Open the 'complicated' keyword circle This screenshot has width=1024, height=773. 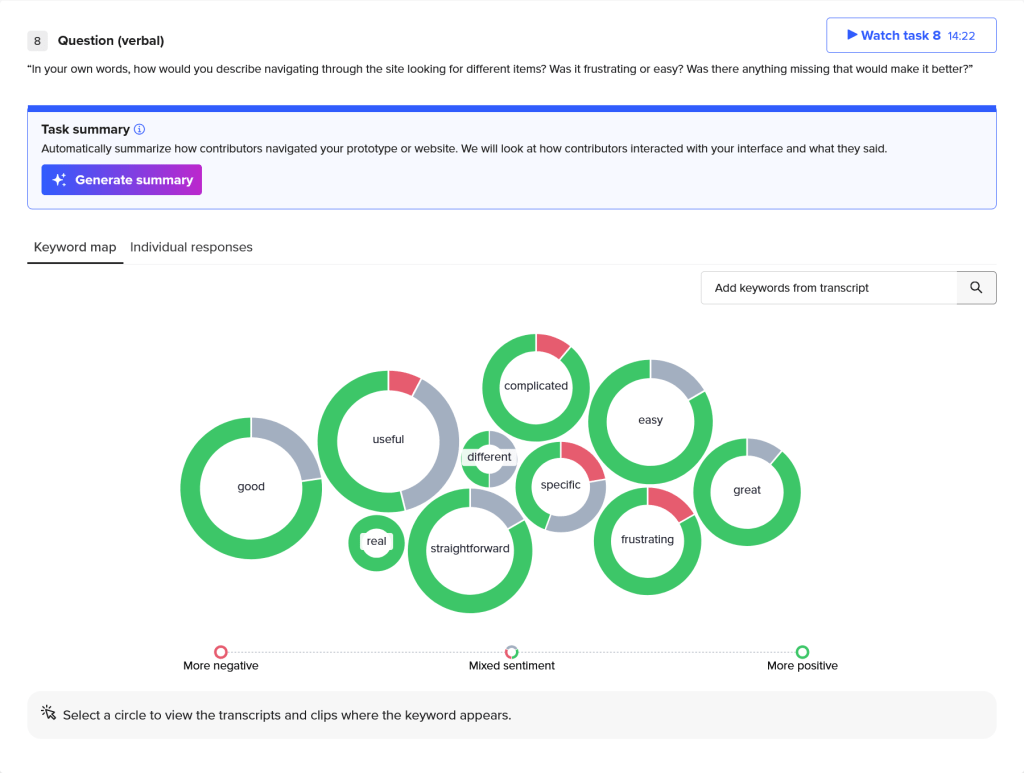click(x=536, y=386)
